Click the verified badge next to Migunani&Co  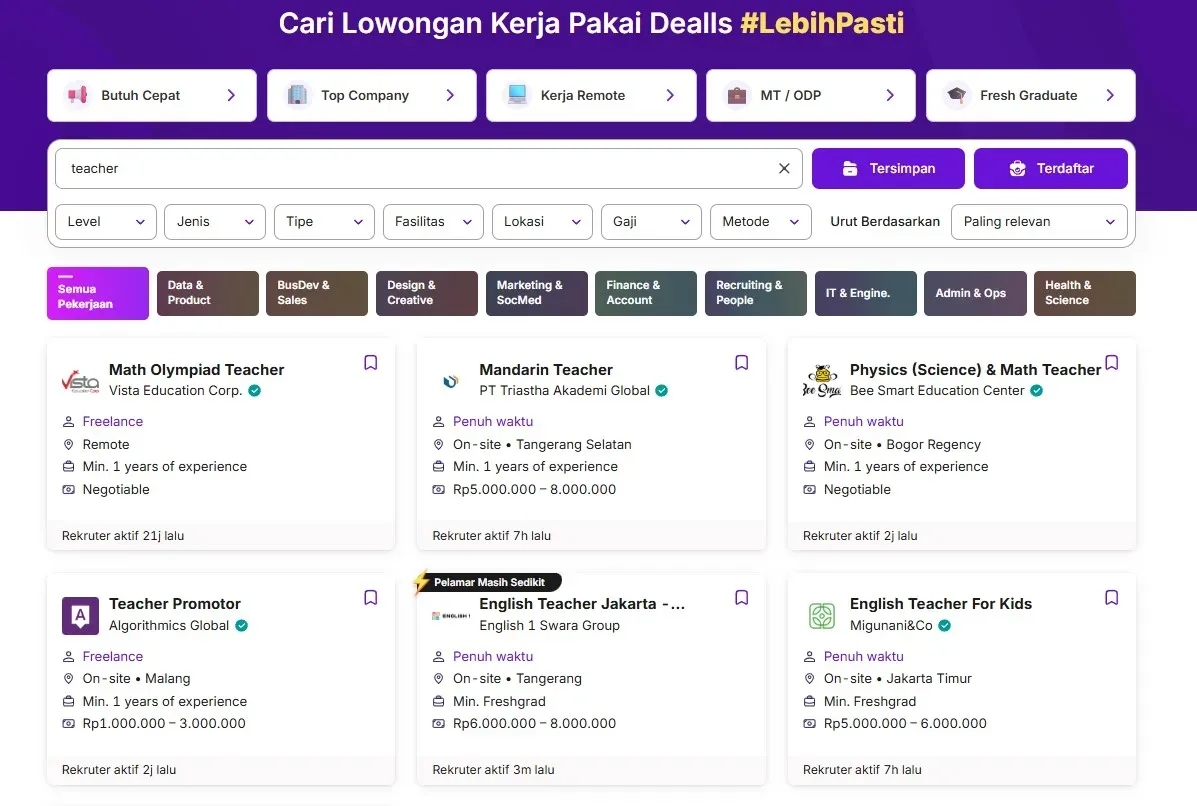coord(944,626)
